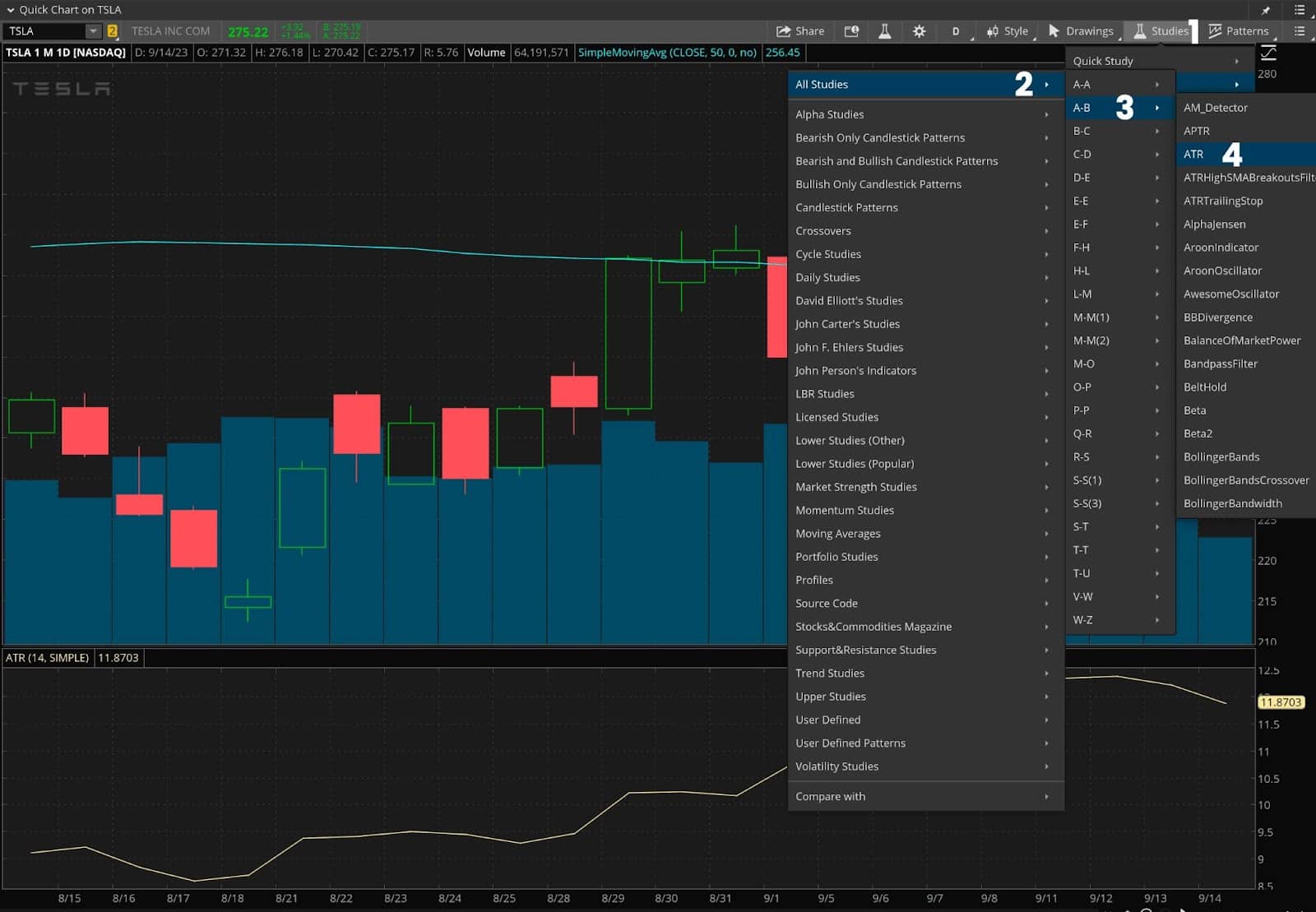Expand the W-Z studies submenu
The height and width of the screenshot is (912, 1316).
tap(1120, 620)
